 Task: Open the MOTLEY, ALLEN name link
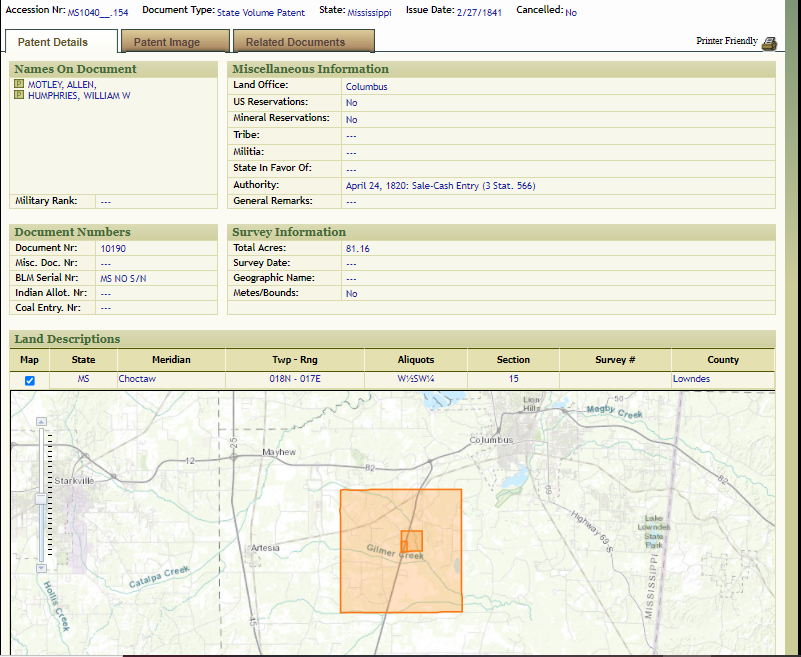(61, 85)
